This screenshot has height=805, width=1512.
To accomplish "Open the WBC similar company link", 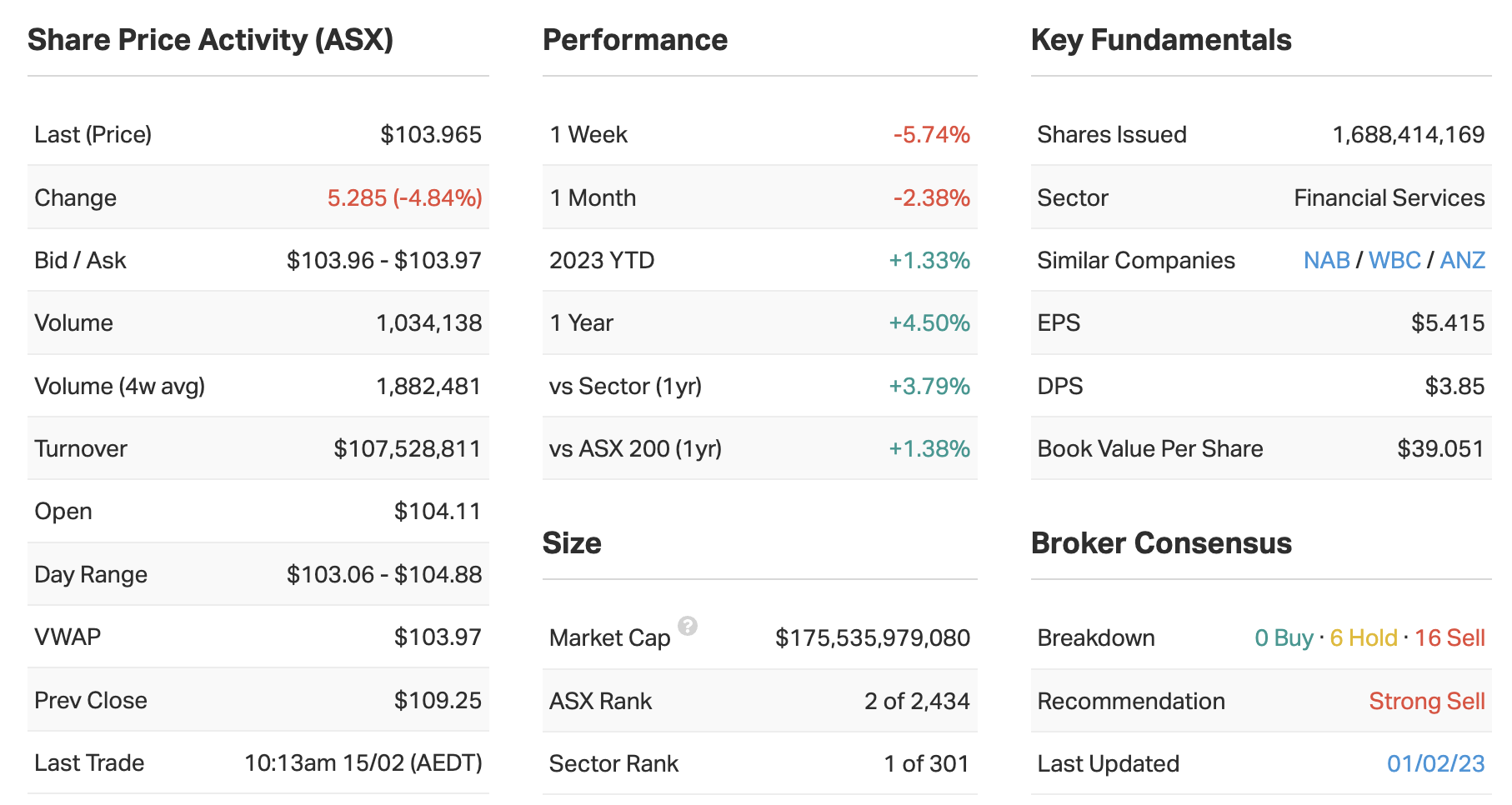I will [1394, 260].
